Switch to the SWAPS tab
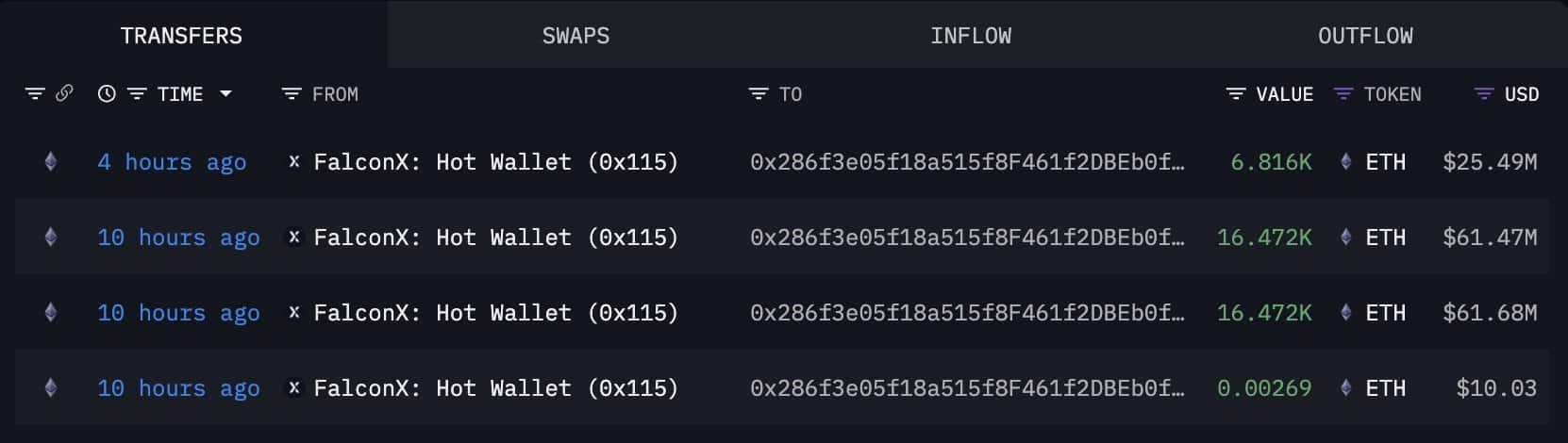 point(575,36)
